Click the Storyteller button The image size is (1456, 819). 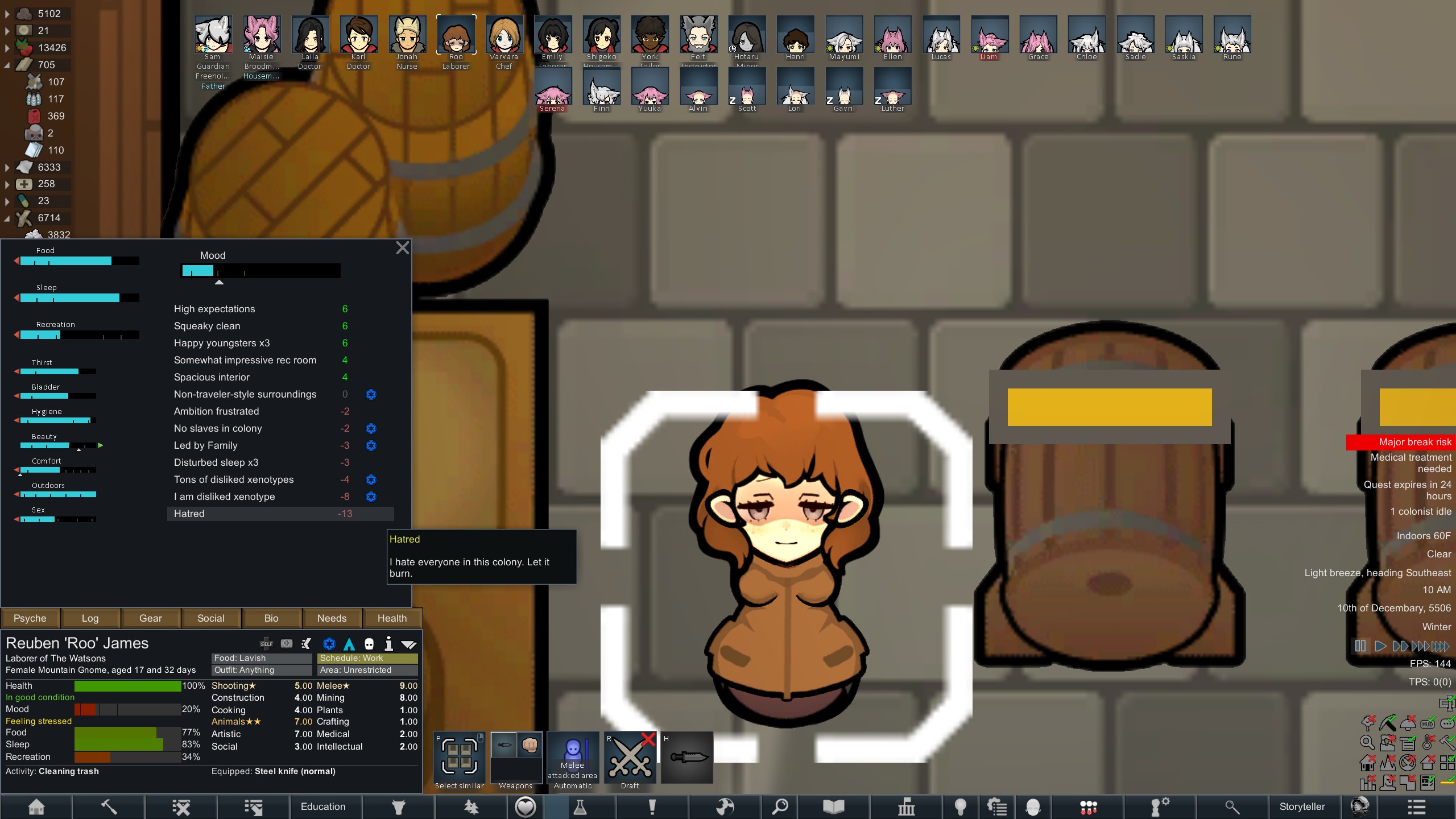click(x=1302, y=806)
